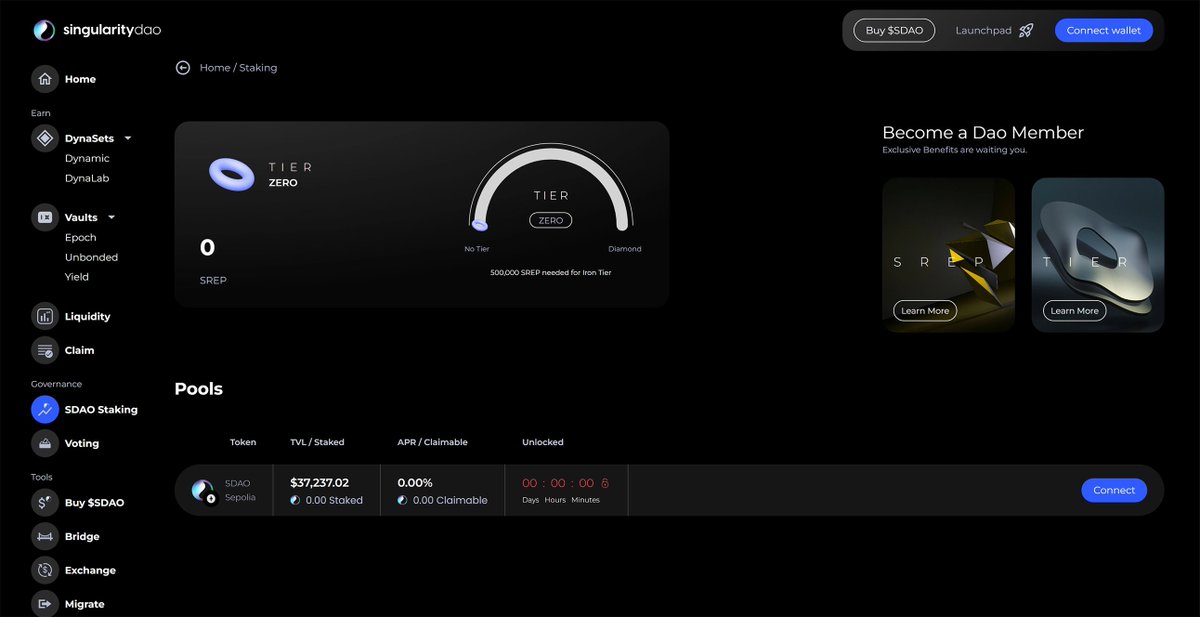1200x617 pixels.
Task: Click the Voting ballot icon
Action: (x=44, y=443)
